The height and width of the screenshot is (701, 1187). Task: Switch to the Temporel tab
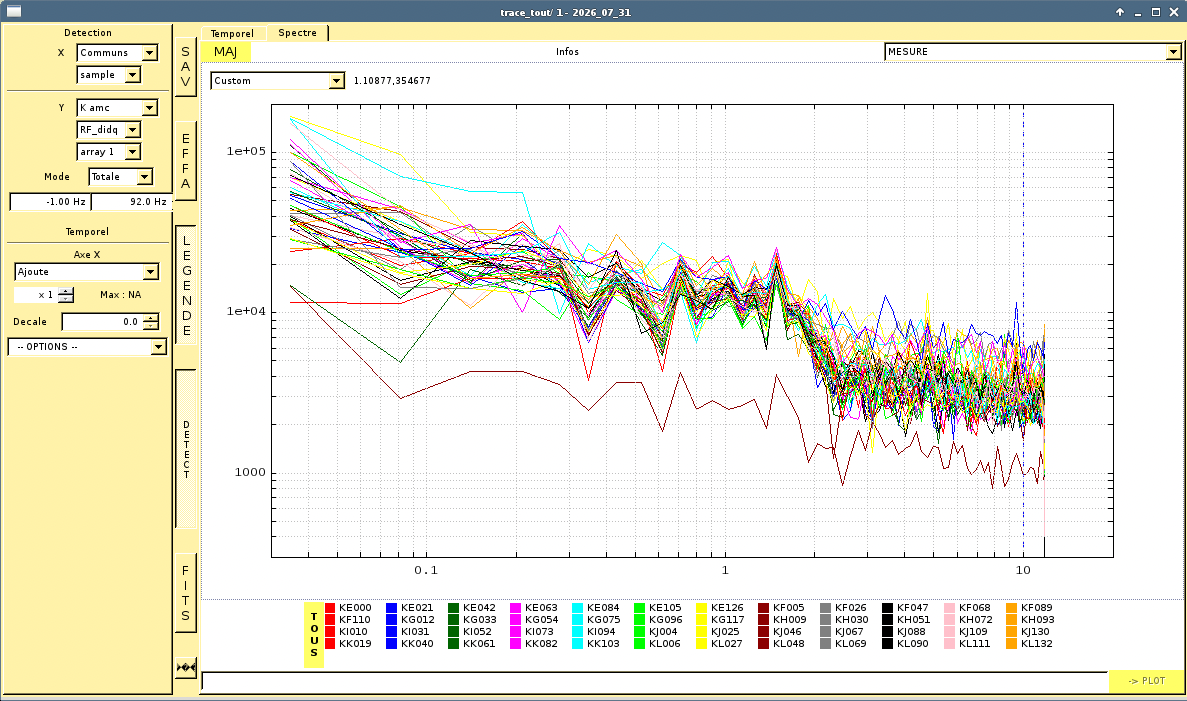point(232,33)
